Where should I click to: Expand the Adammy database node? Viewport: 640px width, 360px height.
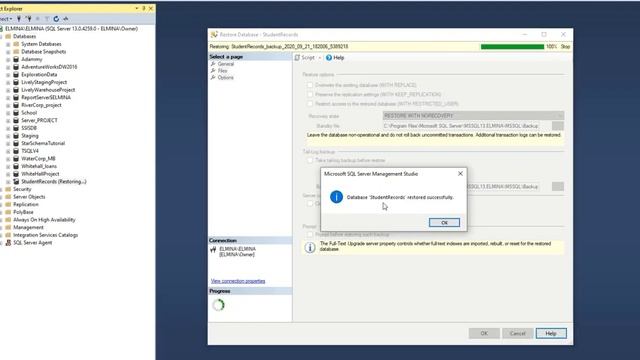pyautogui.click(x=8, y=59)
